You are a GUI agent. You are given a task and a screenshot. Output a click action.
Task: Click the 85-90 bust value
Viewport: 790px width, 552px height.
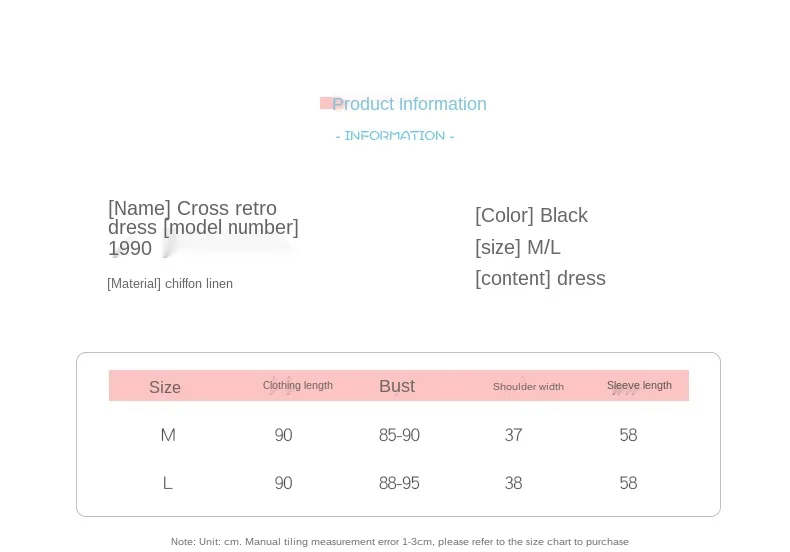tap(399, 435)
